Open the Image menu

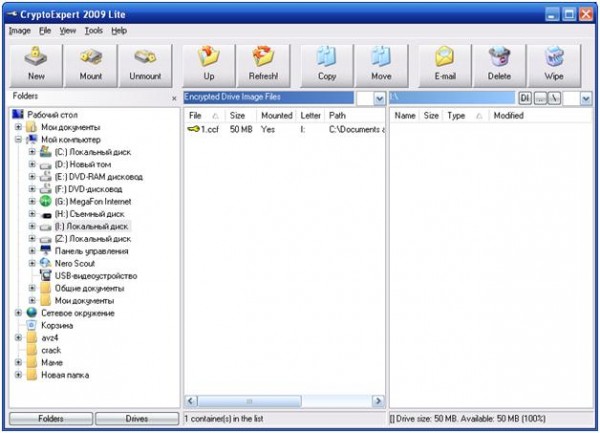click(x=20, y=31)
